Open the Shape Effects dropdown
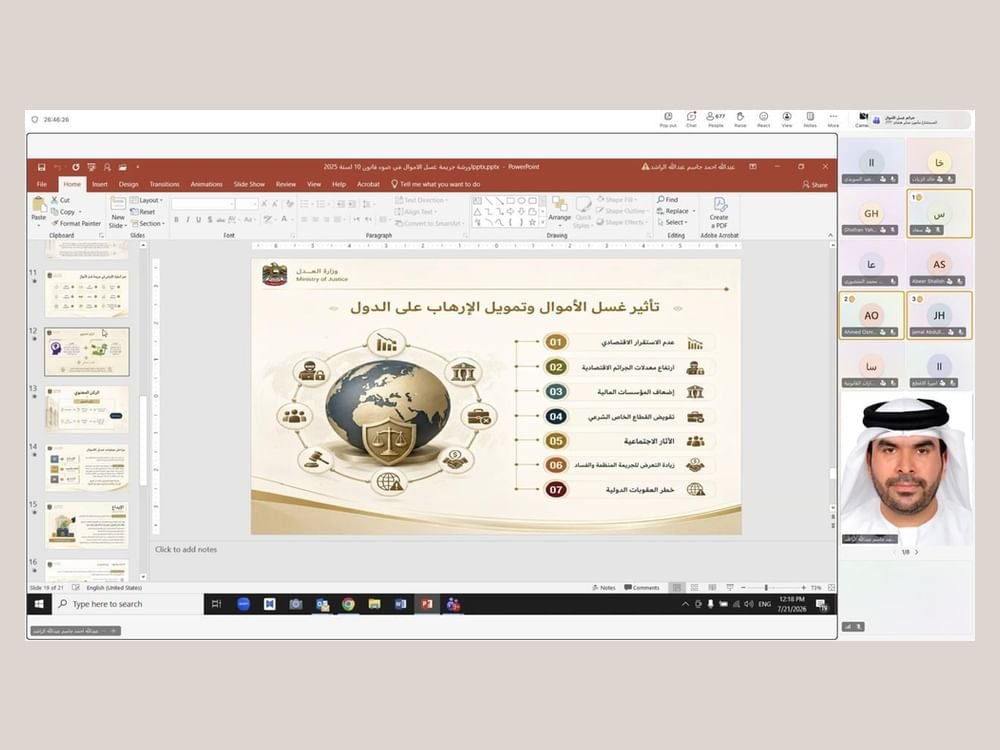1000x750 pixels. coord(622,223)
